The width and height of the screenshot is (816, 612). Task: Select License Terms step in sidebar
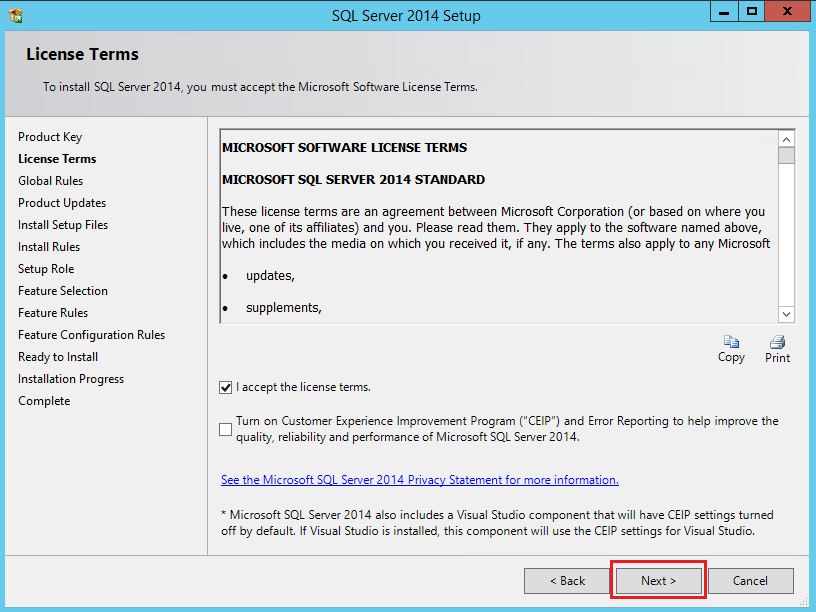point(57,159)
